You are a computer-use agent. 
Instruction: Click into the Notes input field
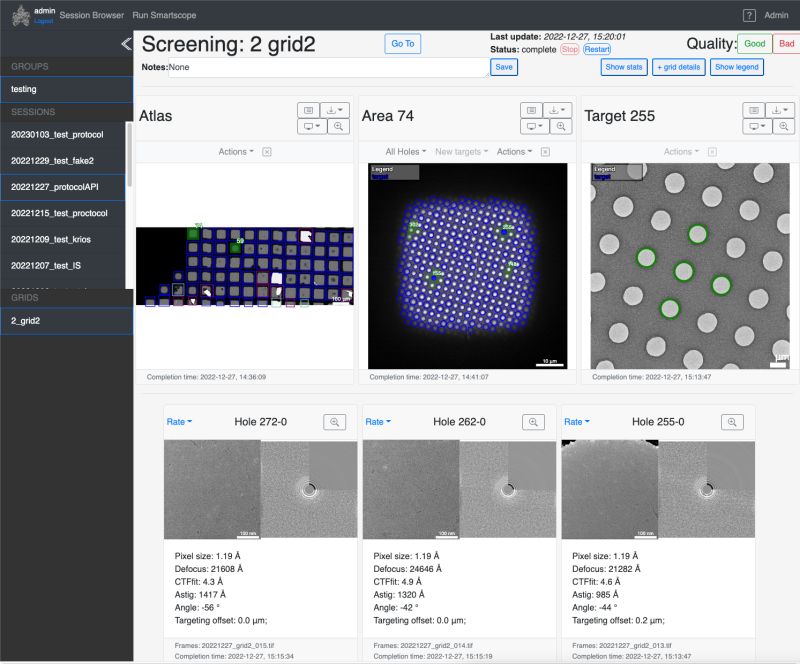(328, 67)
